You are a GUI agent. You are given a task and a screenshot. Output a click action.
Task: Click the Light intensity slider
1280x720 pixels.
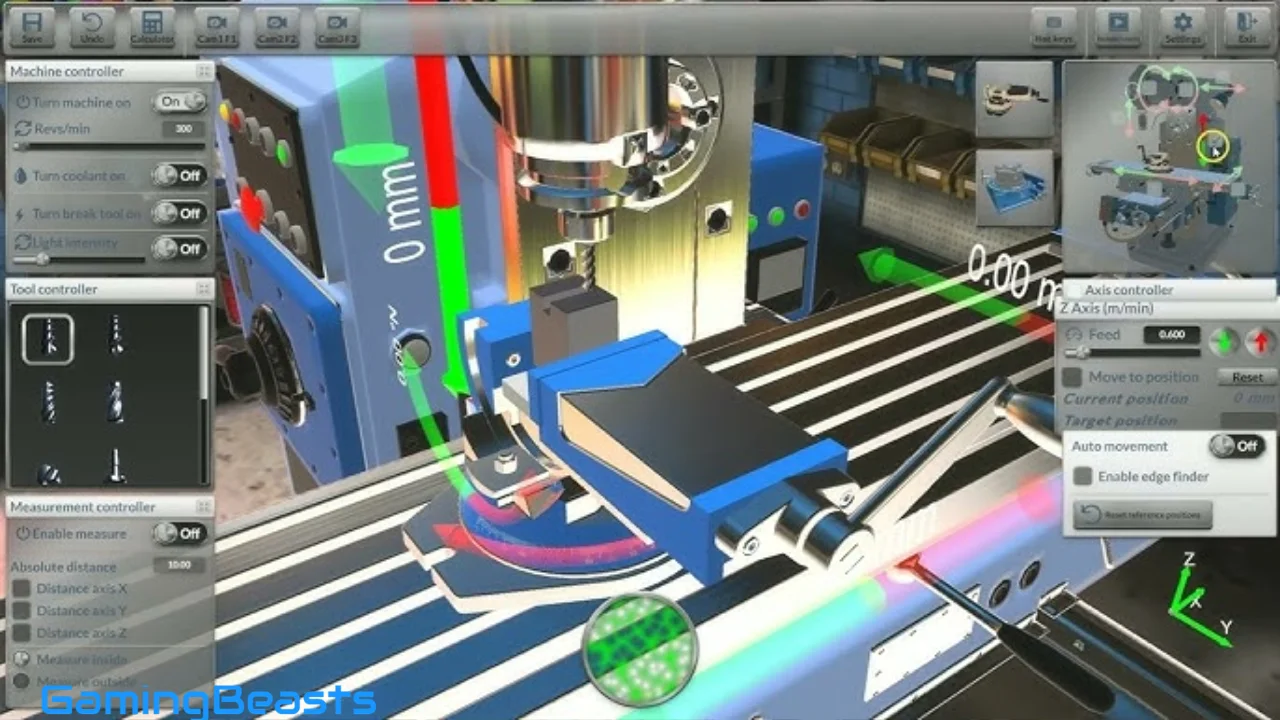[x=78, y=260]
